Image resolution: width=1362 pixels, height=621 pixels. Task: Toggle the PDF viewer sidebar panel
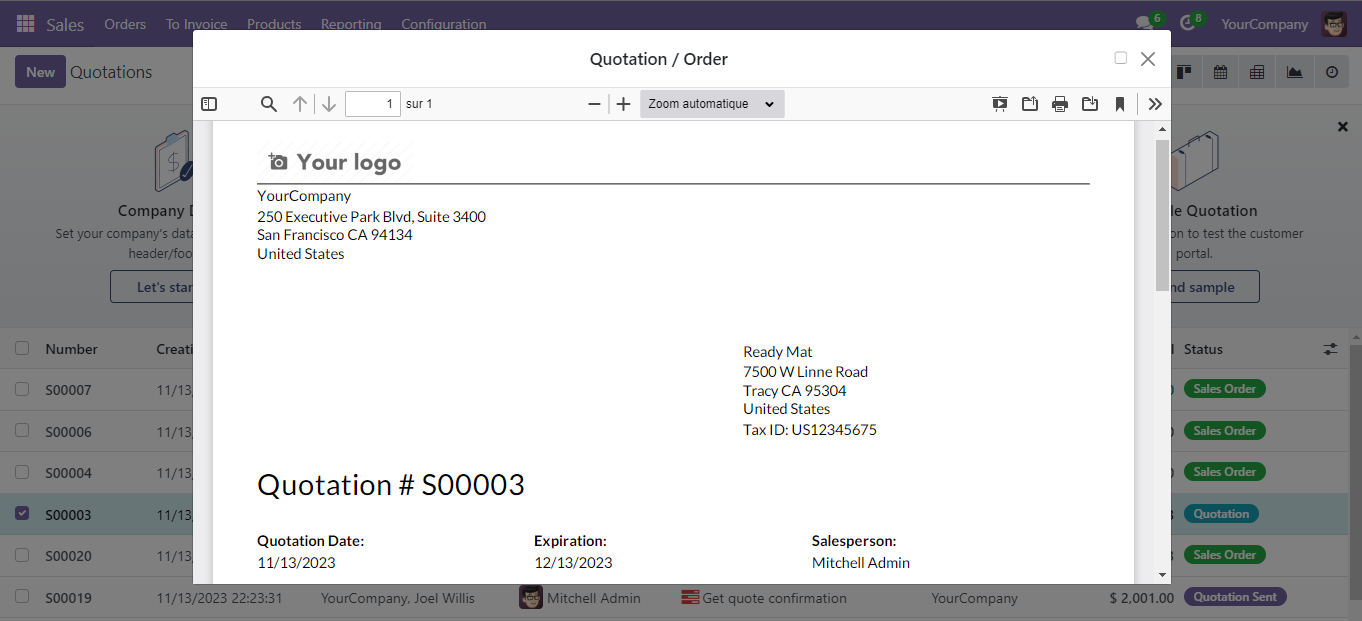coord(209,104)
